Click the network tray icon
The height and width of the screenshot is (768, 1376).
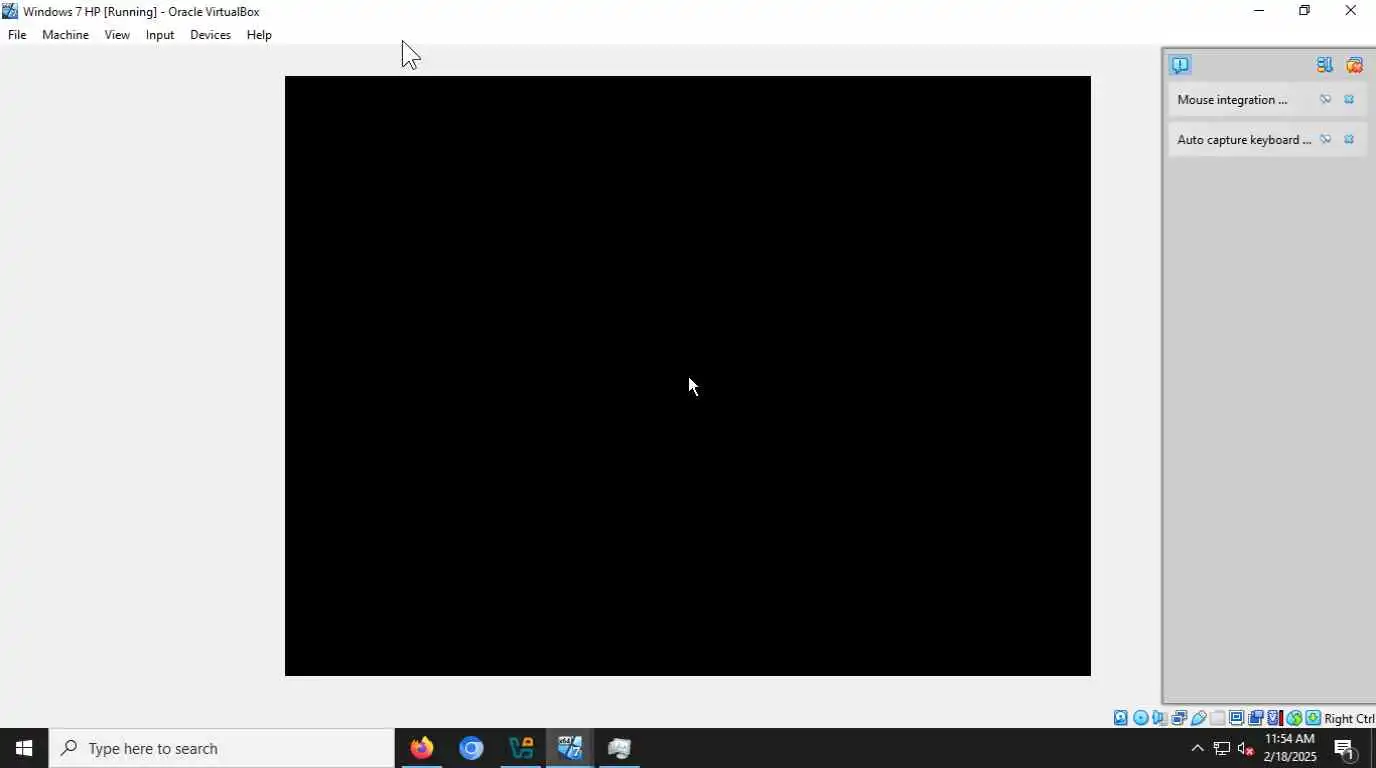coord(1222,748)
